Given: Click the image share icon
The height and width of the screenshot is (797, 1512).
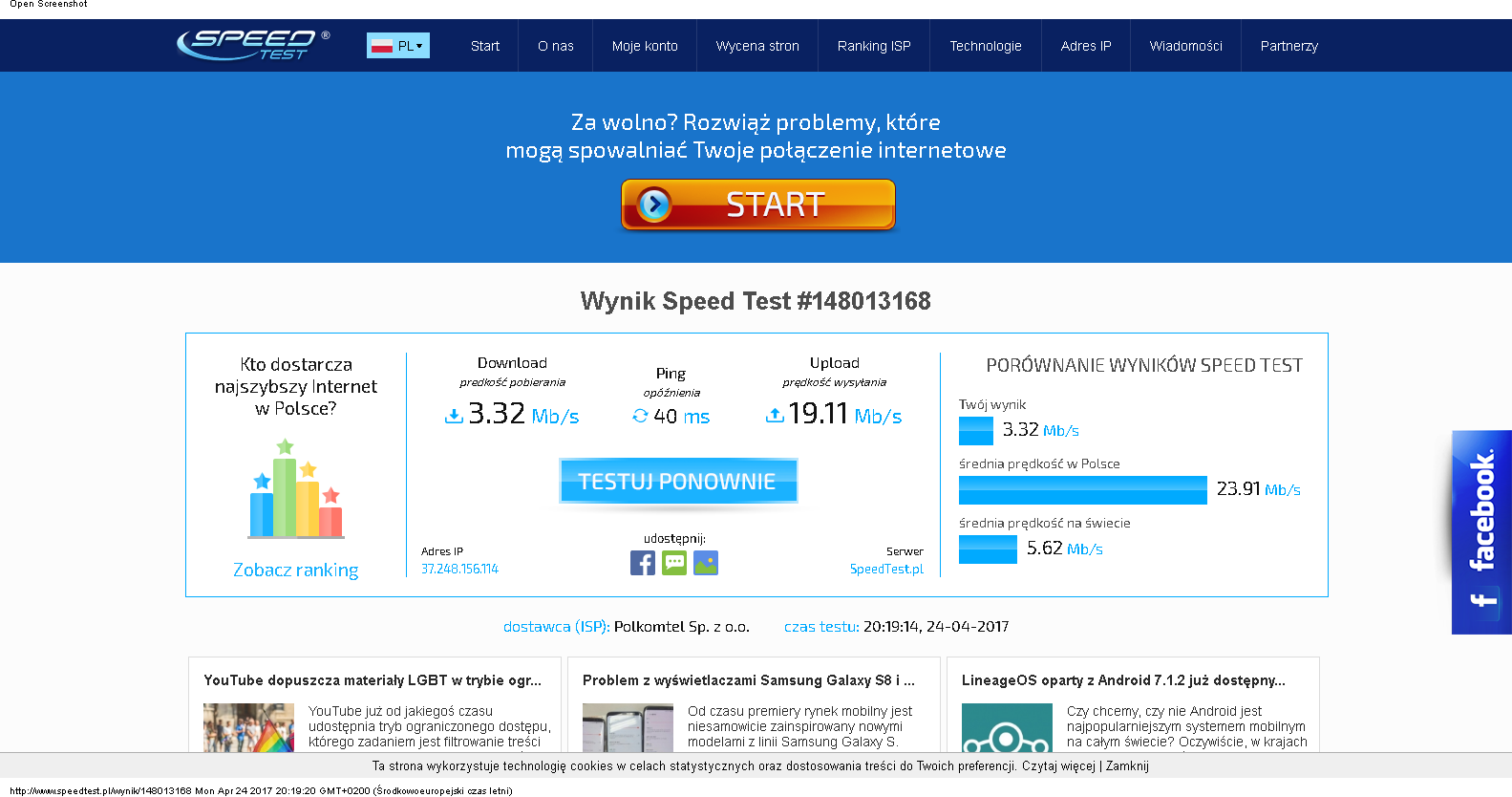Looking at the screenshot, I should pos(706,563).
